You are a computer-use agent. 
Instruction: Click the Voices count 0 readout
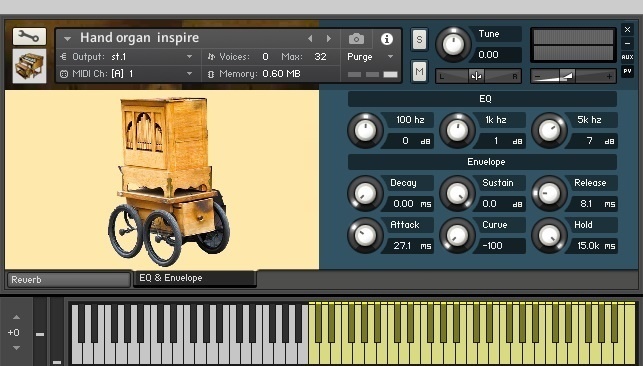[x=265, y=57]
